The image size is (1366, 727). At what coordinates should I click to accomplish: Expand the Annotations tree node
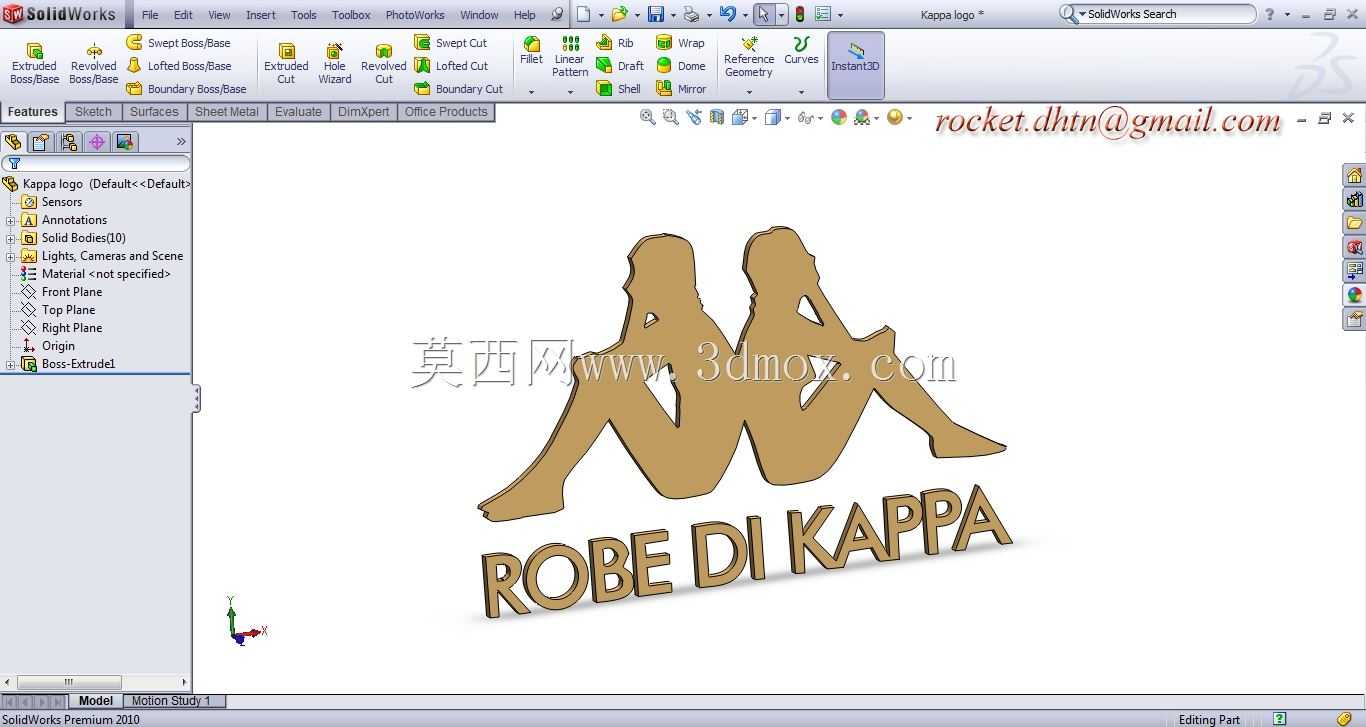11,220
